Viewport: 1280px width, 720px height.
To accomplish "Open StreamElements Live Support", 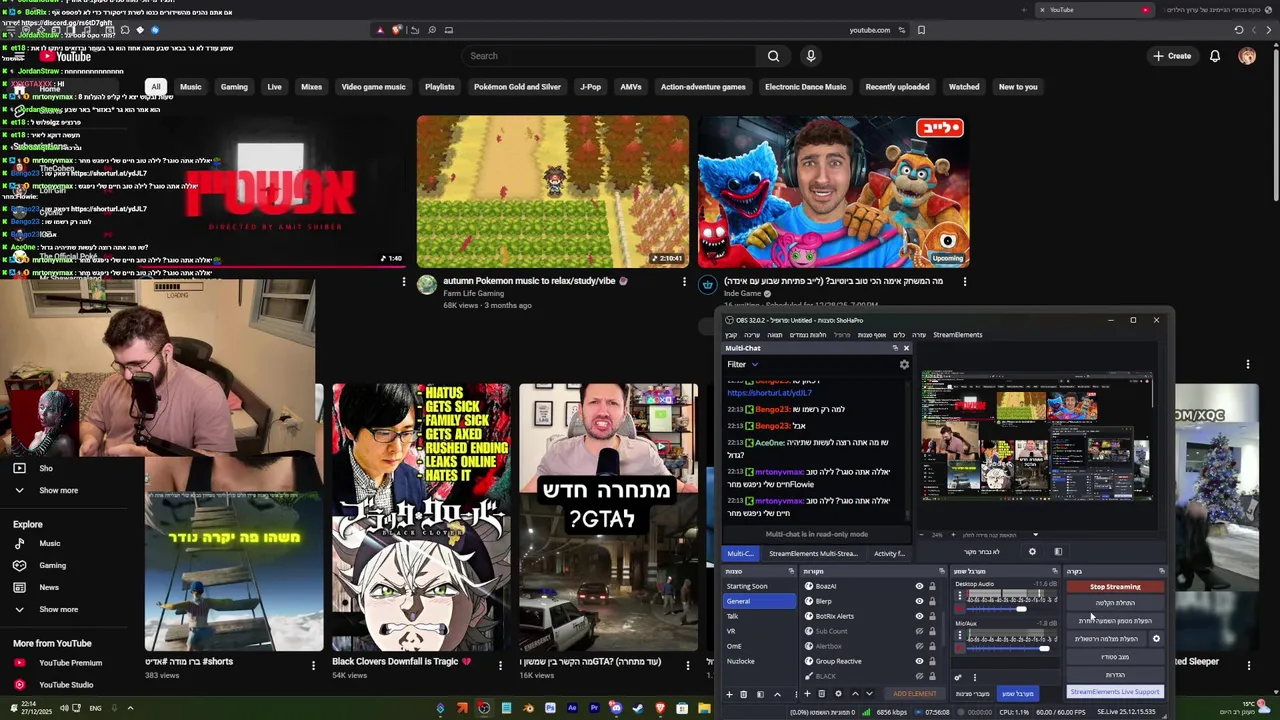I will click(x=1115, y=692).
